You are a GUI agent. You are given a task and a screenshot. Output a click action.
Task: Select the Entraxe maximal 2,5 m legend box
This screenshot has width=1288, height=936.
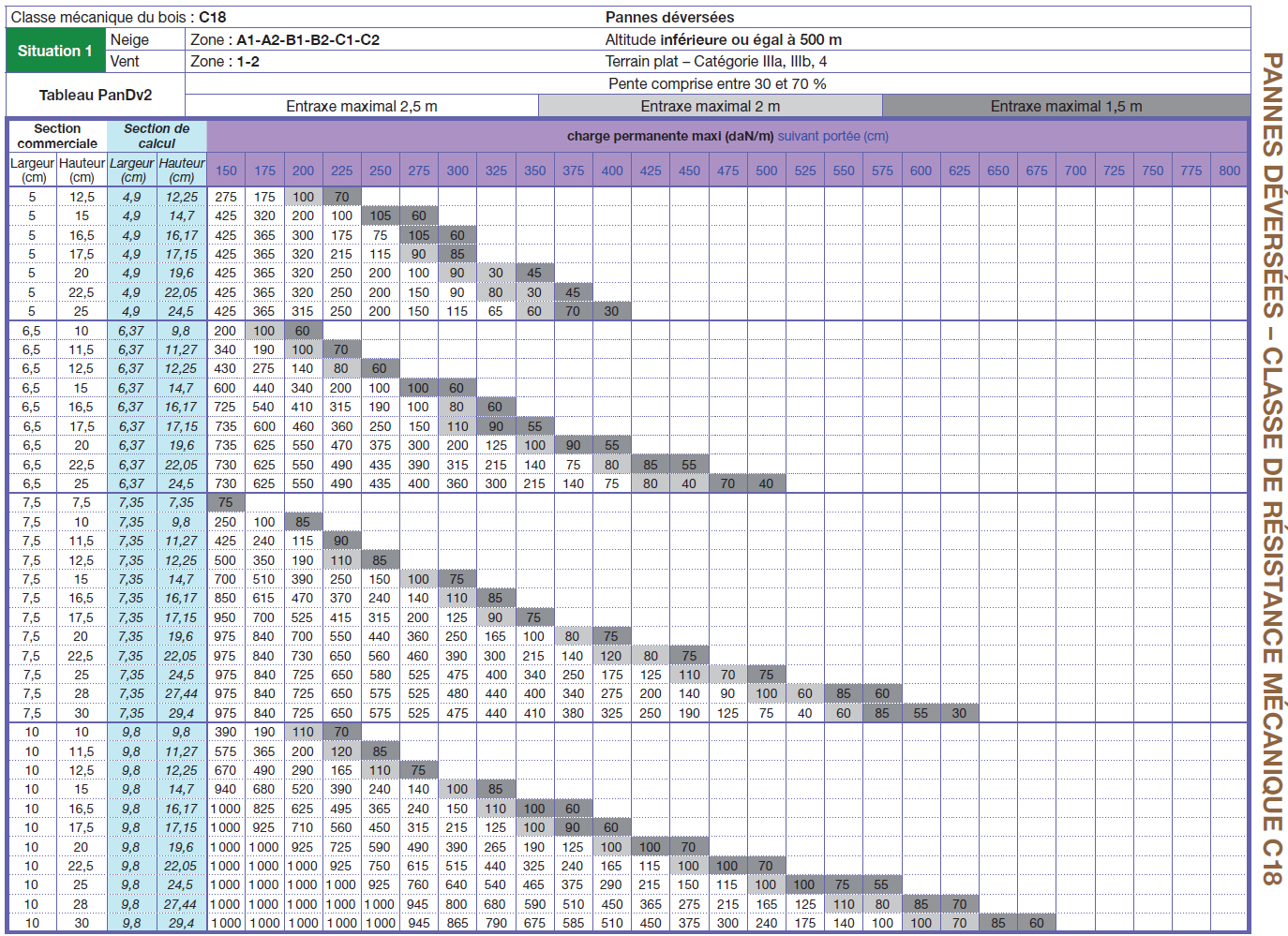362,106
